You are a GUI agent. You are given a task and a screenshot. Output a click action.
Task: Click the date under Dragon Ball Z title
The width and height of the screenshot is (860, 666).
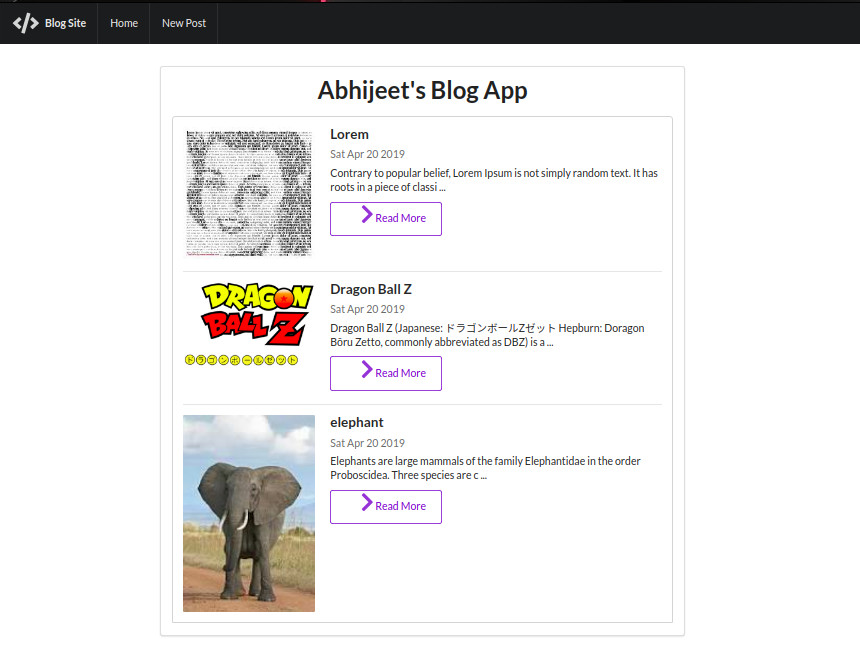pyautogui.click(x=367, y=309)
